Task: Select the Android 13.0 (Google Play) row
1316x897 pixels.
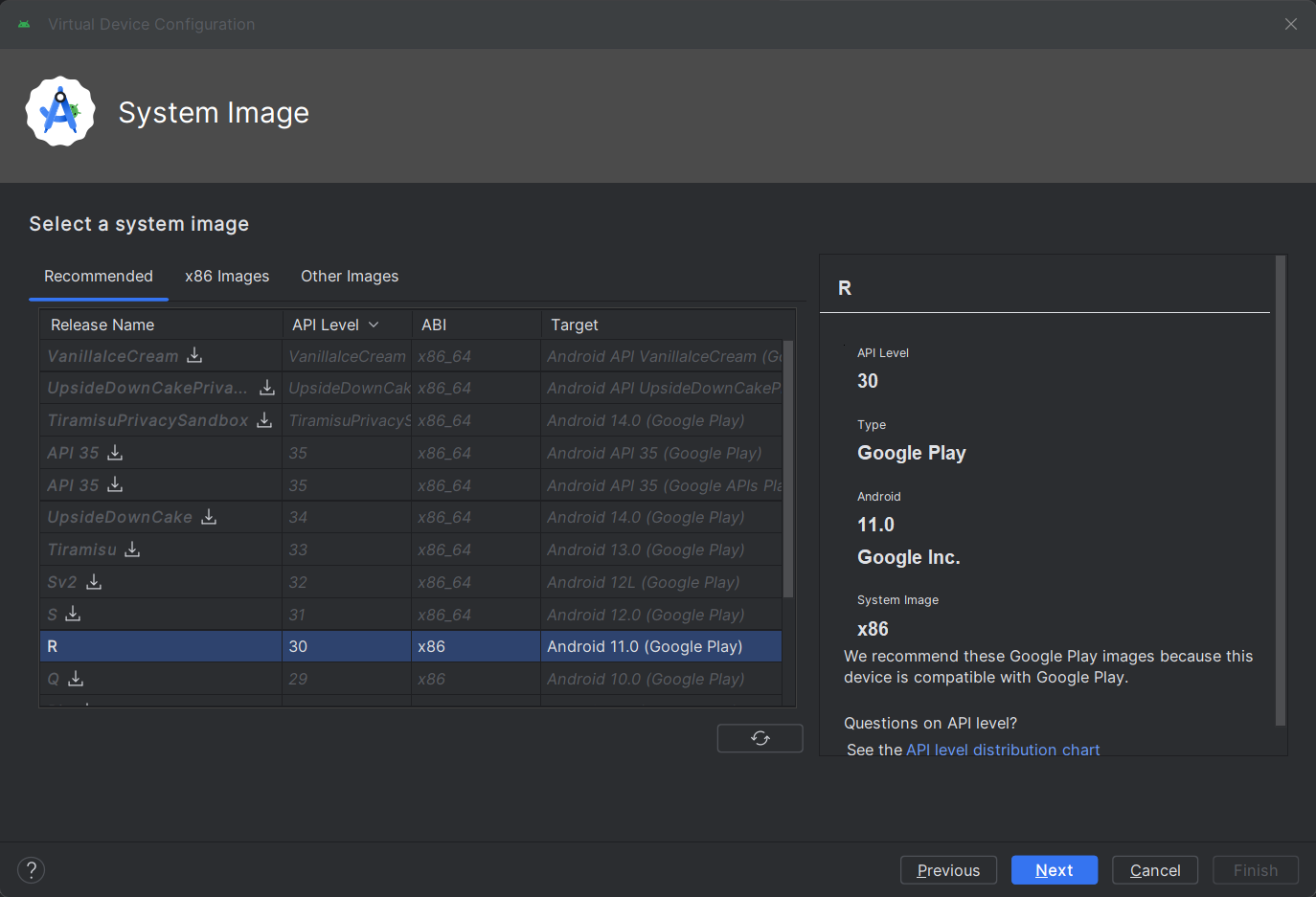Action: pyautogui.click(x=411, y=549)
